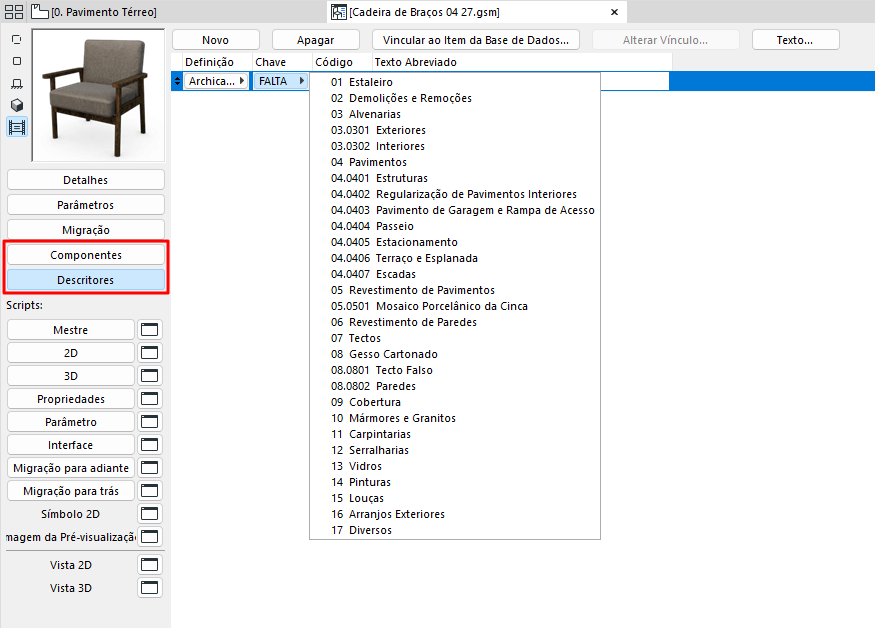Choose 05.0501 Mosaico Porcelânico da Cinca
The width and height of the screenshot is (875, 628).
pos(455,306)
